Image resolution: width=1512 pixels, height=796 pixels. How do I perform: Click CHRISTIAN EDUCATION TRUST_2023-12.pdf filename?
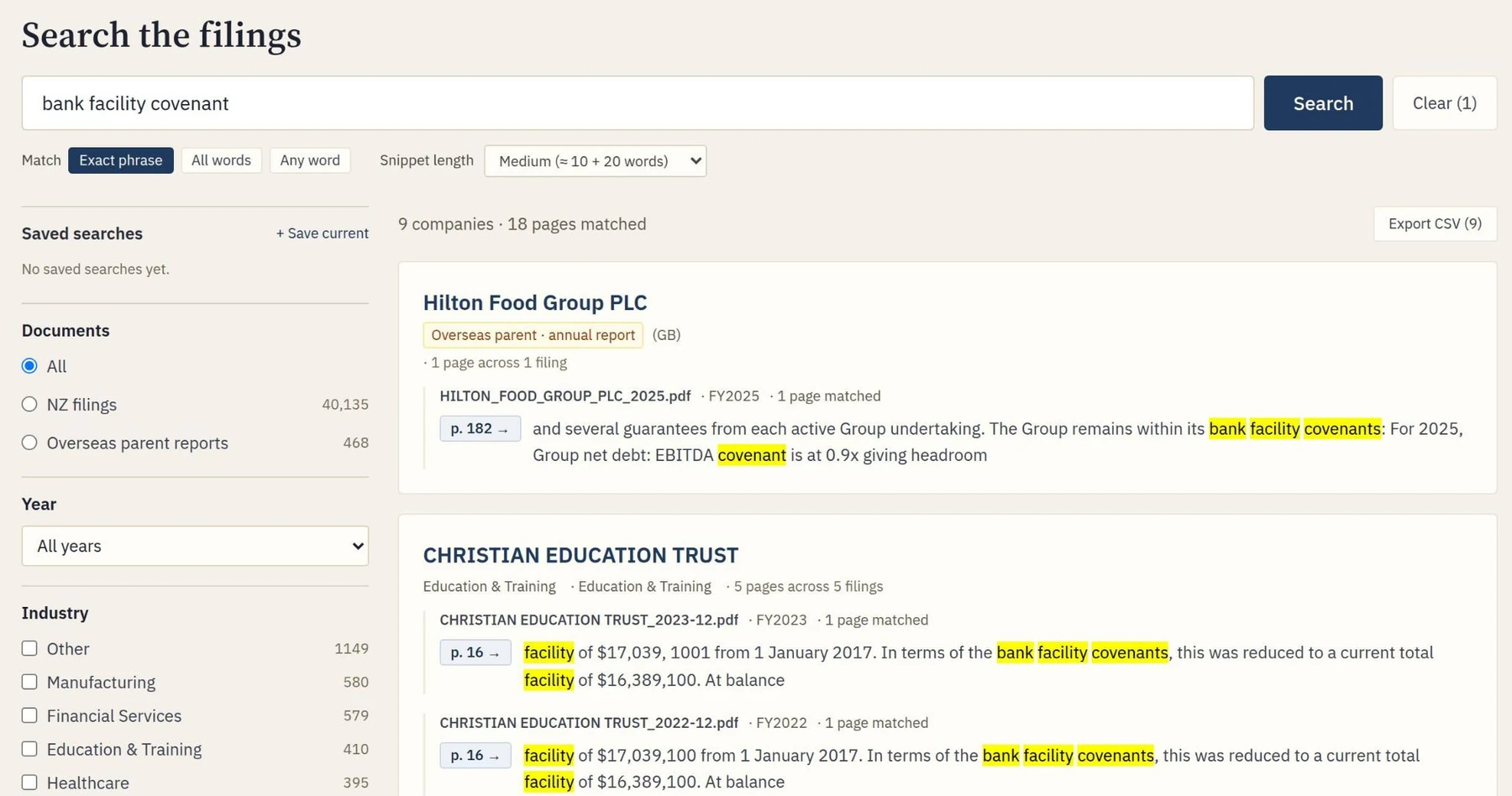tap(589, 621)
